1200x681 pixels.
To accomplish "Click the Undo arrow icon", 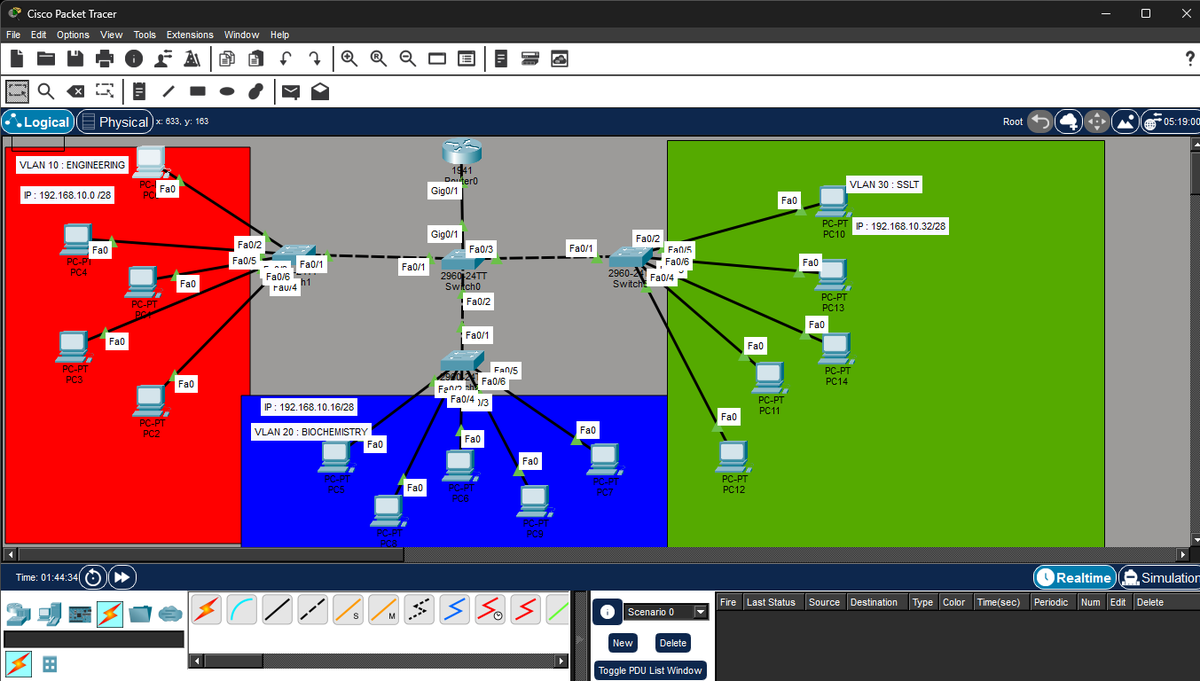I will [x=285, y=59].
